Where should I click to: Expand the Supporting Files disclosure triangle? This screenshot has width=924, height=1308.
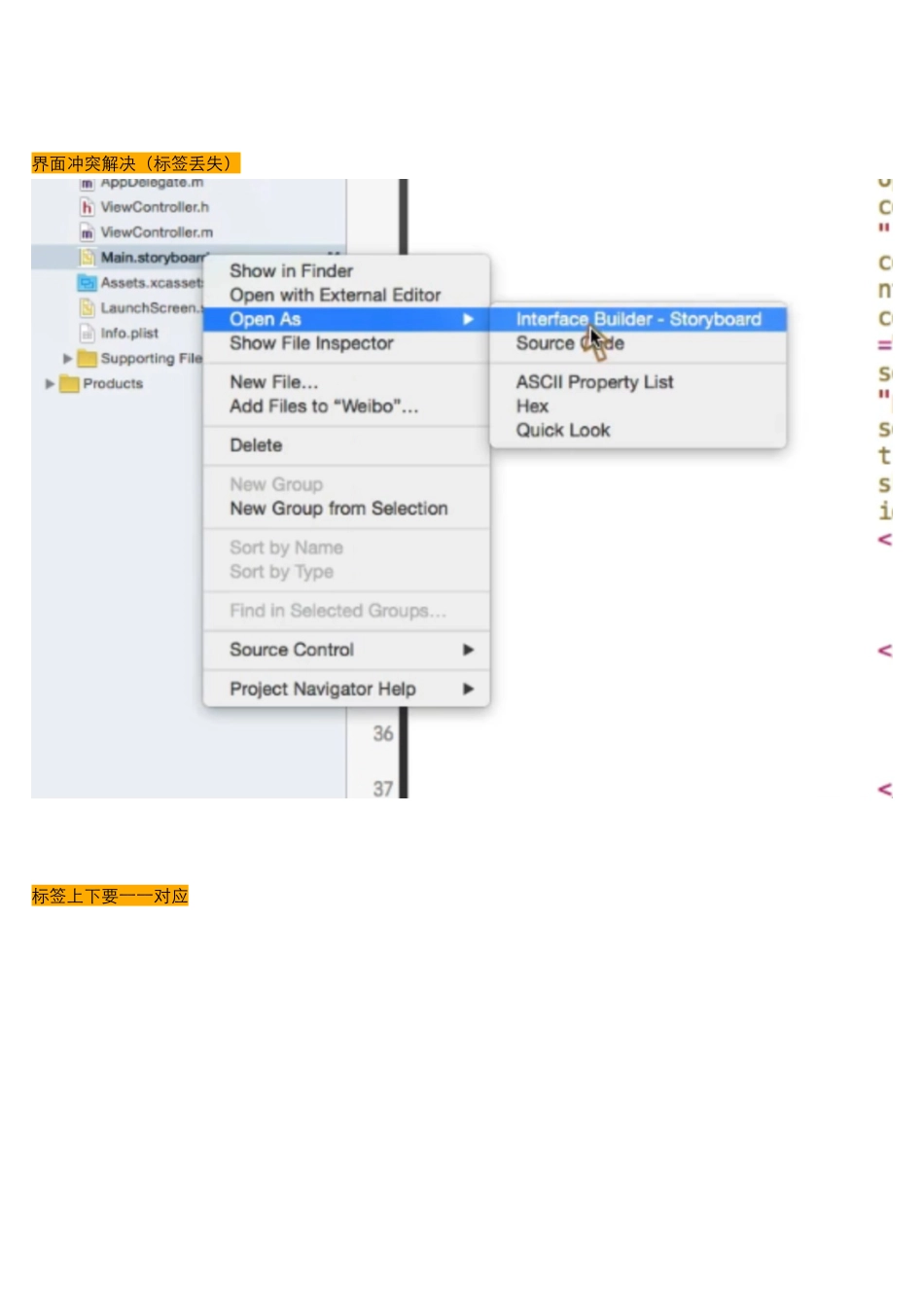67,359
